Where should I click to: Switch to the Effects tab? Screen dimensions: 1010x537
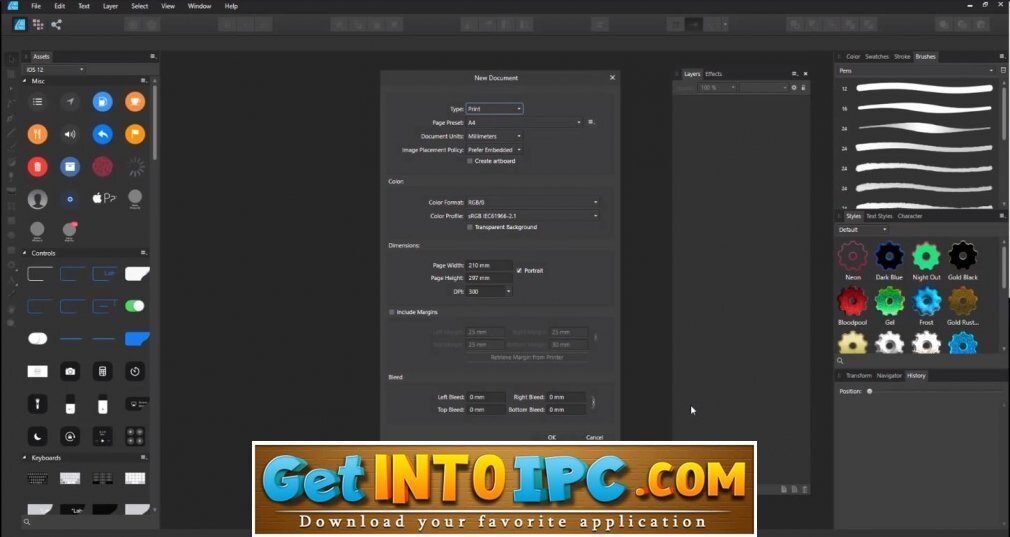(714, 74)
